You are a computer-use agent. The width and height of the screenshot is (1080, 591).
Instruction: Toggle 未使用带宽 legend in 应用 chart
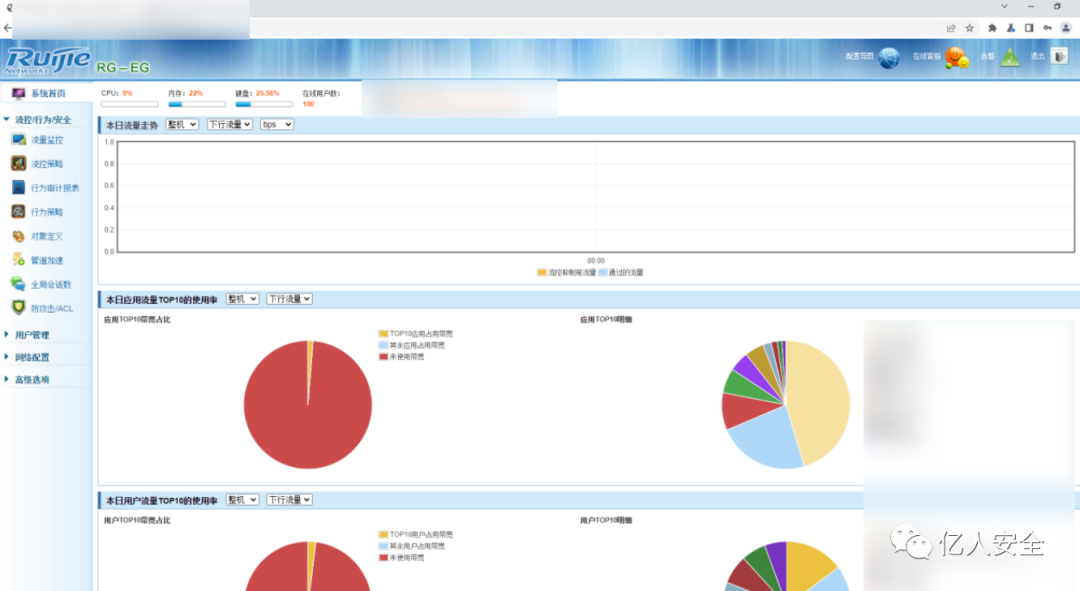(383, 357)
